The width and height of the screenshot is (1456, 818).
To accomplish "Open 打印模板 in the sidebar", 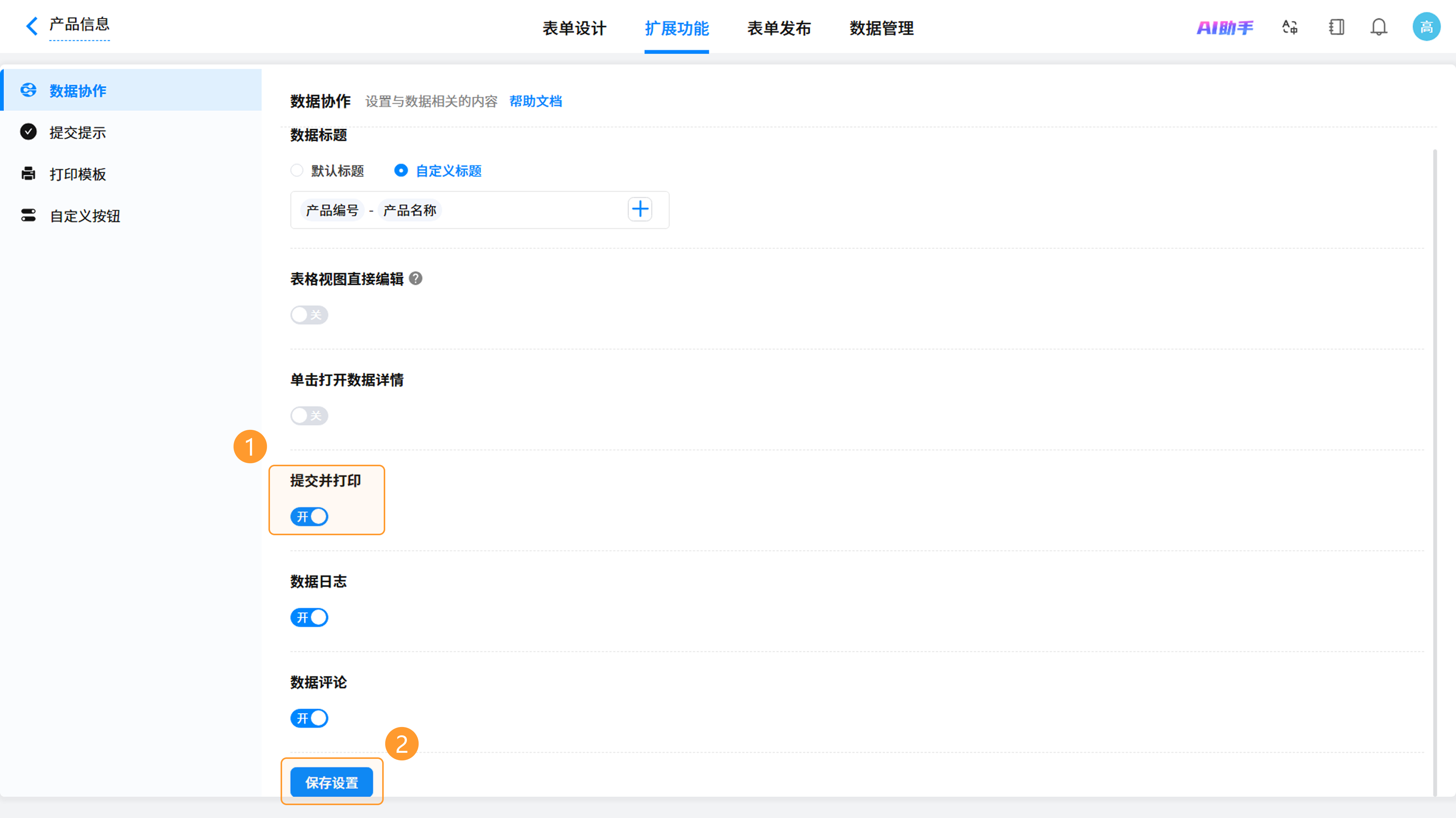I will click(131, 174).
